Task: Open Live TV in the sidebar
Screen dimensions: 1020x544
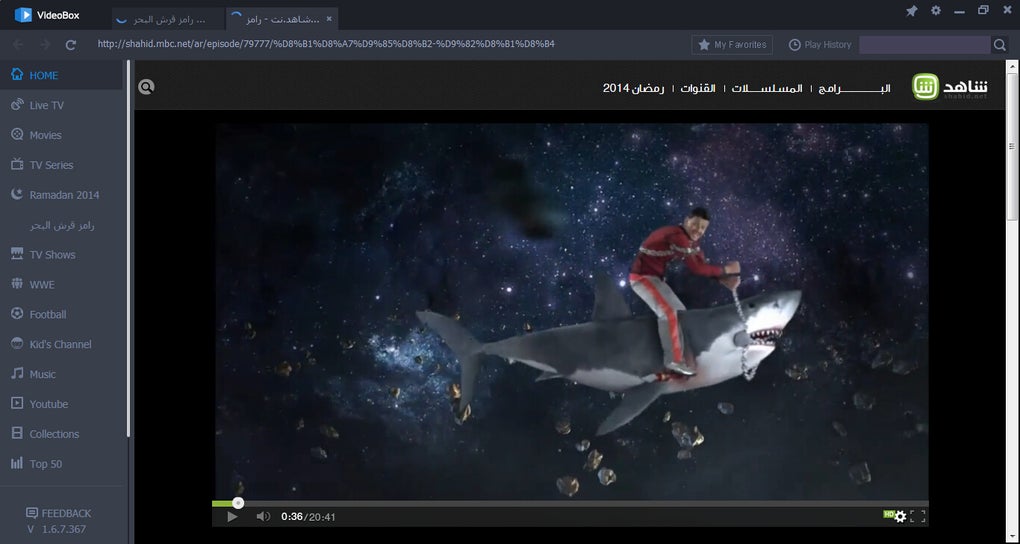Action: pos(61,105)
